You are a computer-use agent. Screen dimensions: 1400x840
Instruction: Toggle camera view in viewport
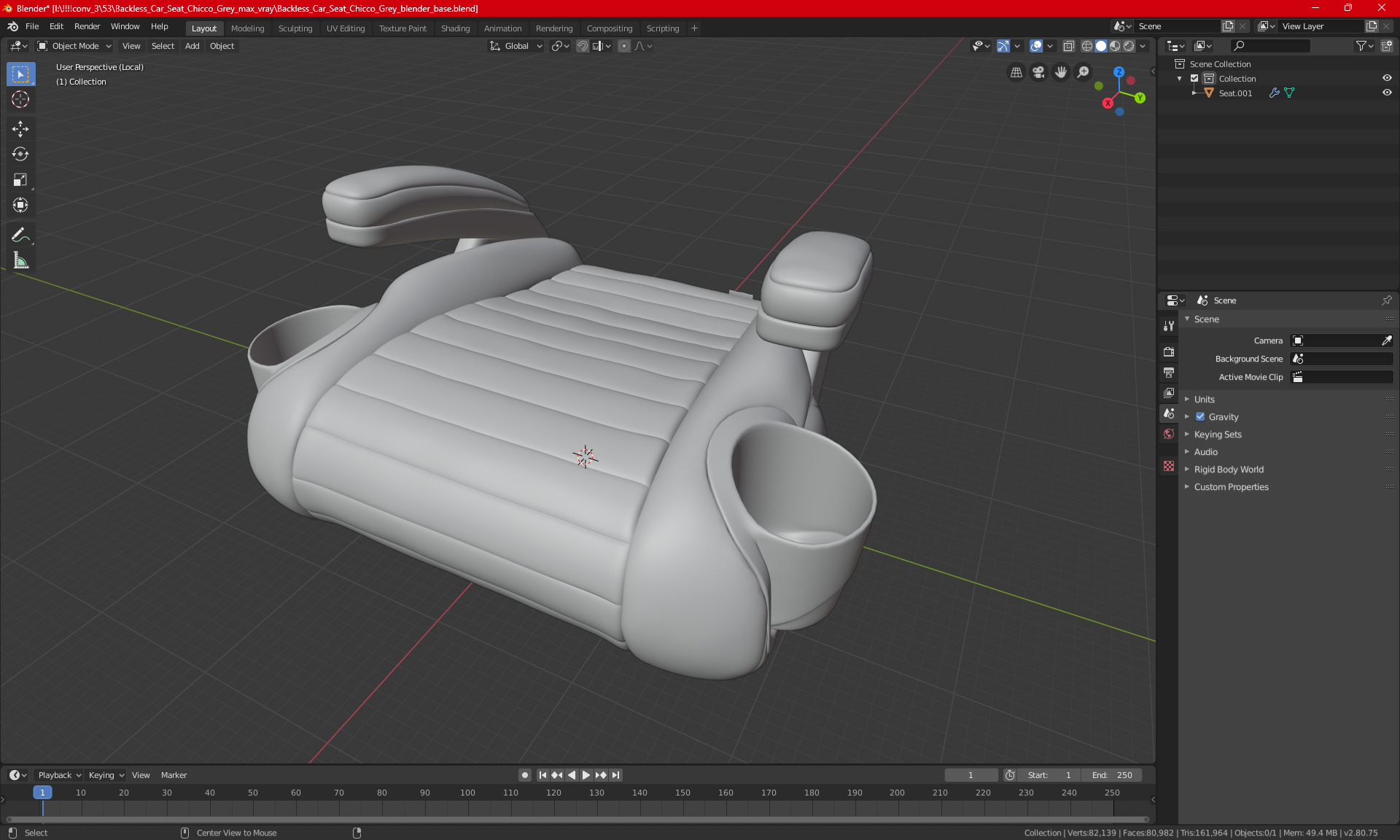click(1038, 72)
